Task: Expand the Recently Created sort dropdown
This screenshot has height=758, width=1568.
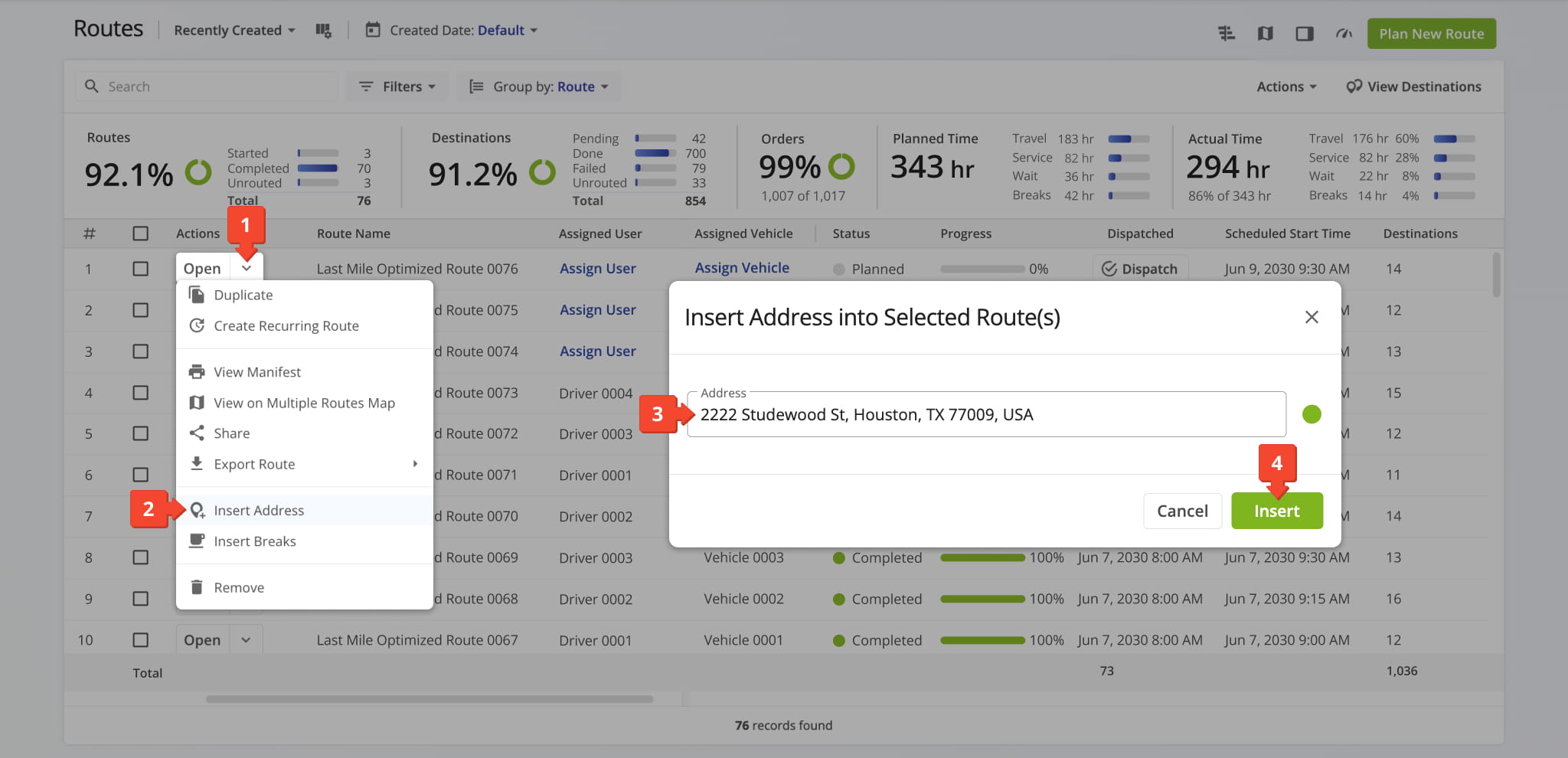Action: click(233, 30)
